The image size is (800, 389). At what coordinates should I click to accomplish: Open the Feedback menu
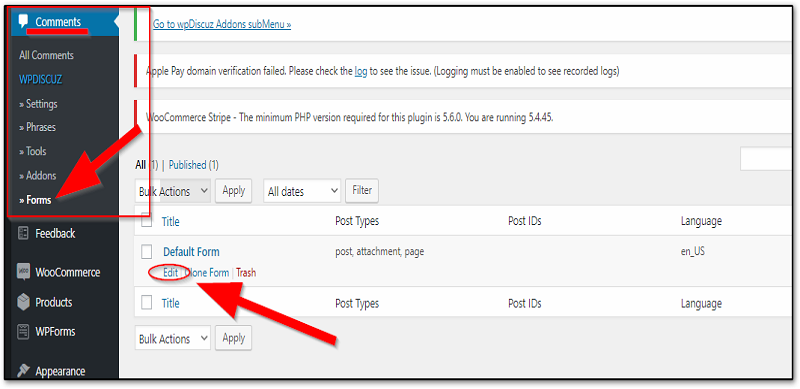coord(55,234)
